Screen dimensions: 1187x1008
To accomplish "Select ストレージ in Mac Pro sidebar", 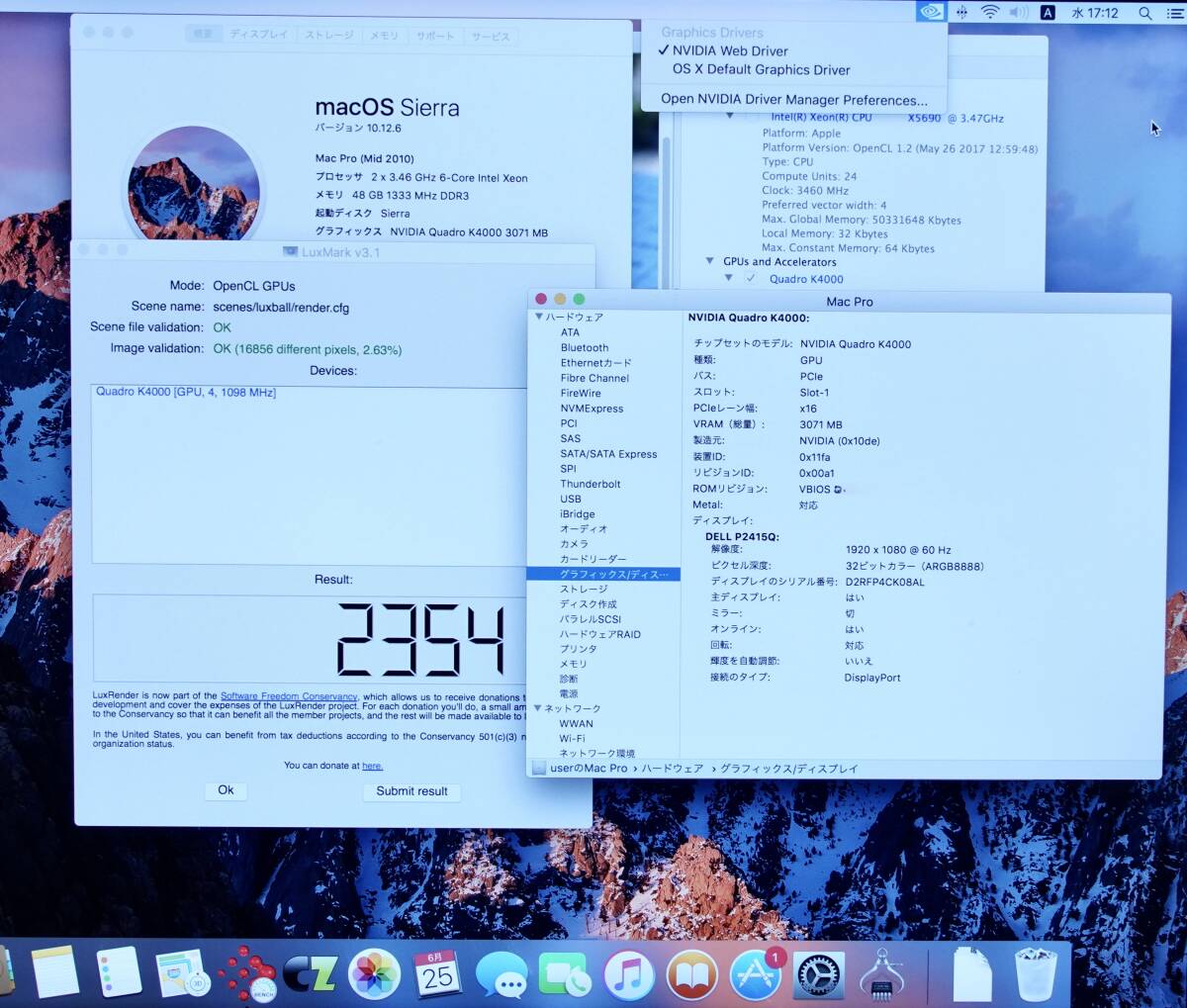I will pos(584,589).
